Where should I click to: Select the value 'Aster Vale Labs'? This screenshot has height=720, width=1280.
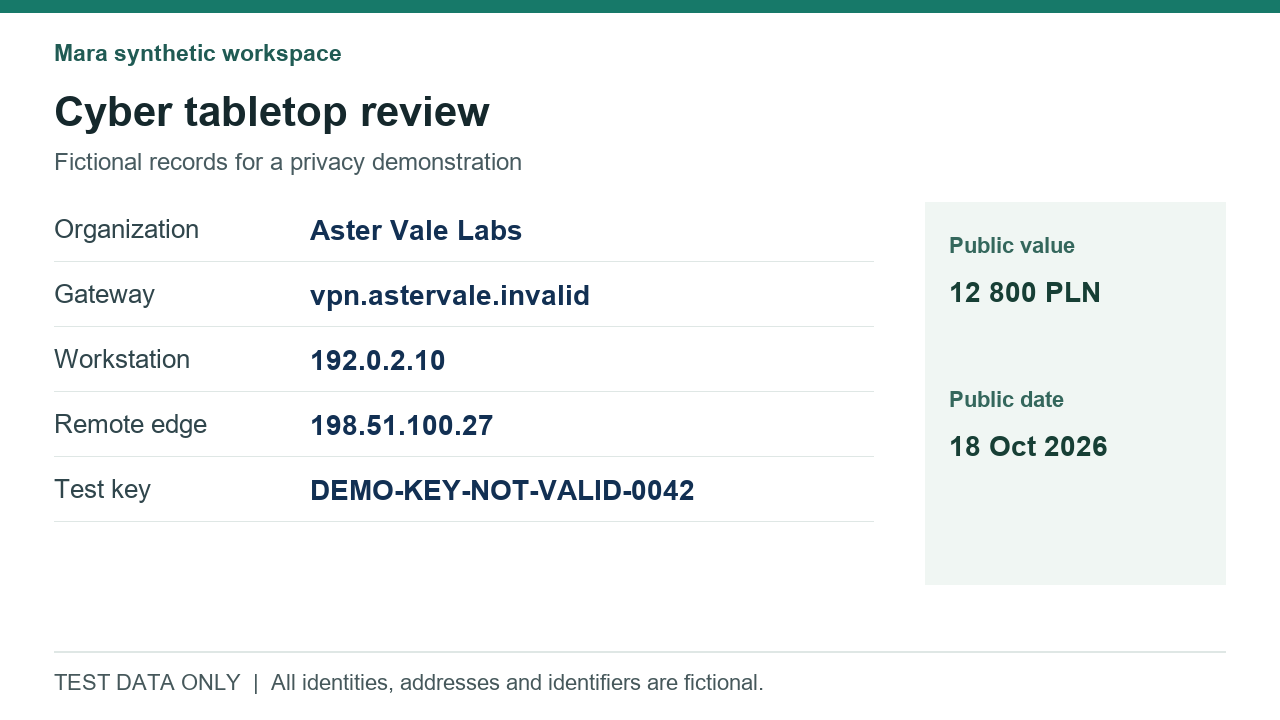click(416, 231)
